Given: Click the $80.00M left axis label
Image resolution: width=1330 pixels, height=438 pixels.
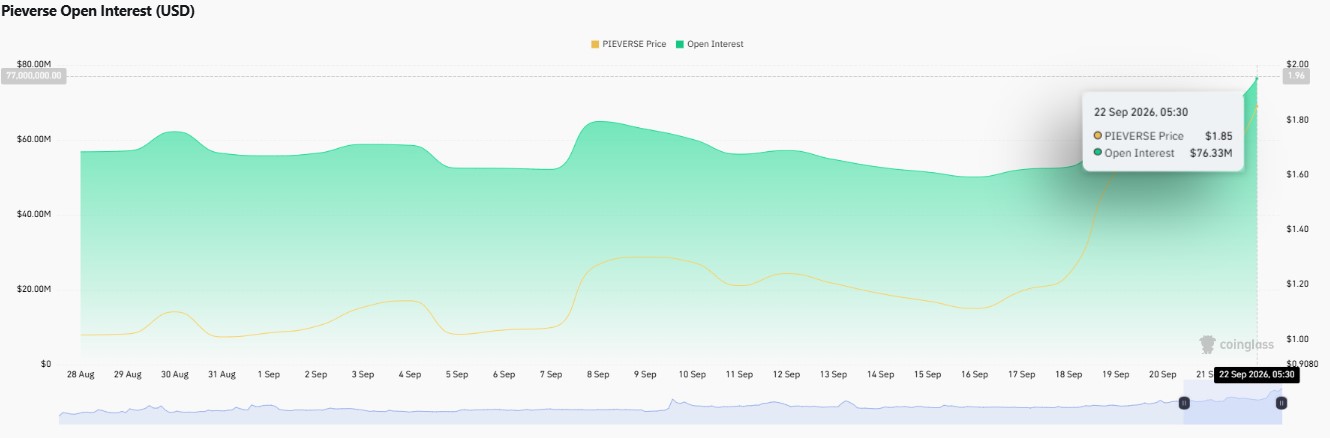Looking at the screenshot, I should tap(34, 64).
